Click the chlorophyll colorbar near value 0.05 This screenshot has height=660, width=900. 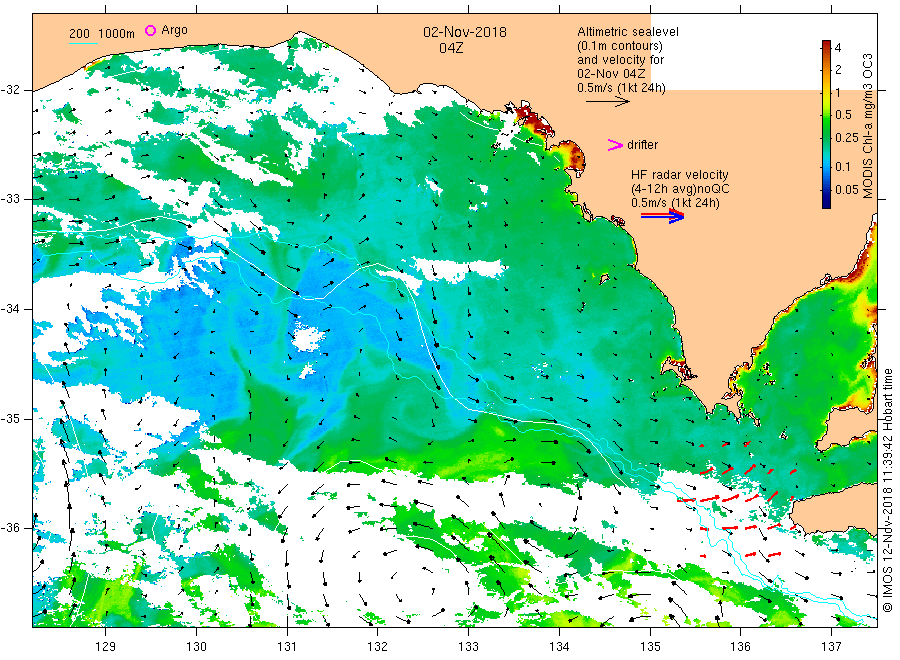pos(827,190)
